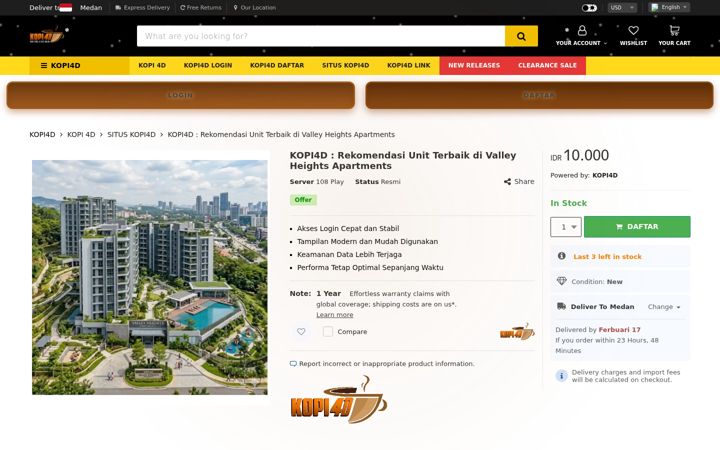The image size is (720, 450).
Task: Check the Compare checkbox
Action: click(327, 332)
